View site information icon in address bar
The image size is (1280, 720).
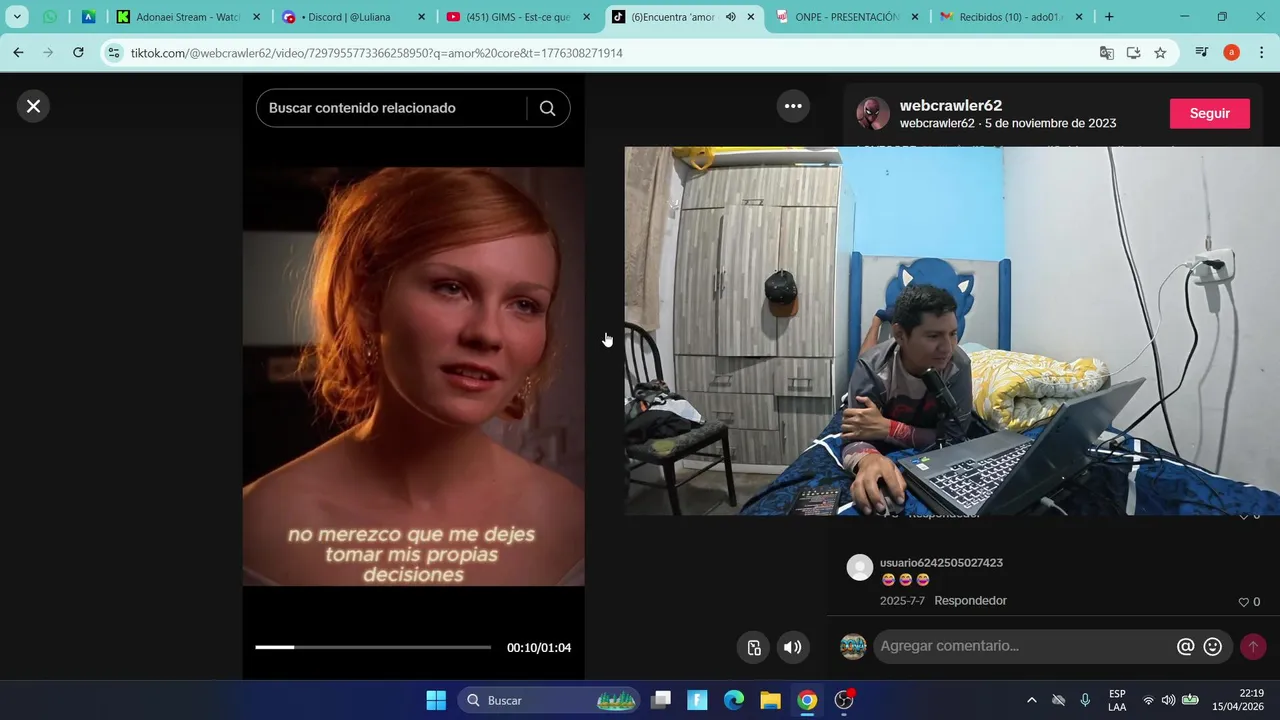tap(114, 53)
